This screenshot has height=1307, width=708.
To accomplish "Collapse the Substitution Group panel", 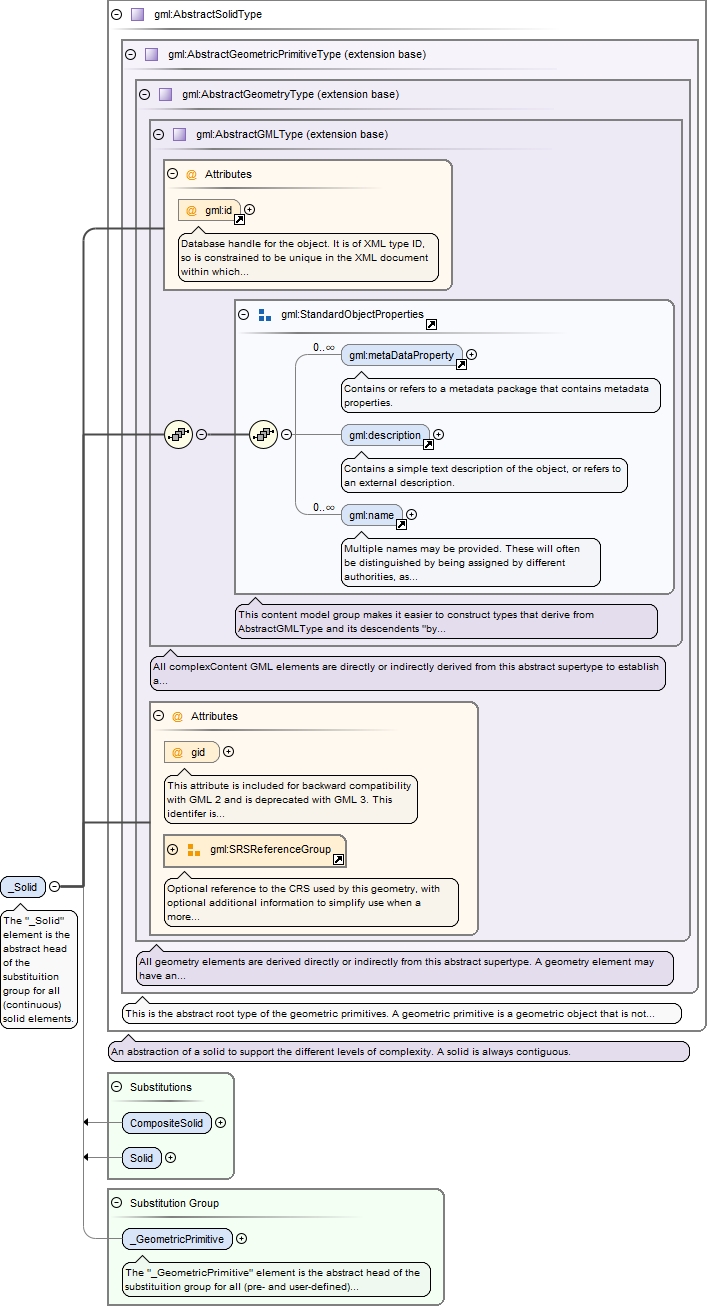I will point(117,1203).
